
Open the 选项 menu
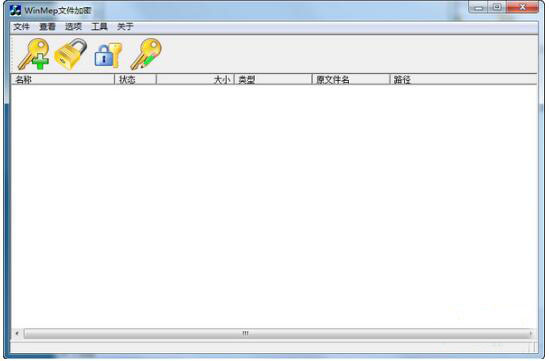click(73, 27)
